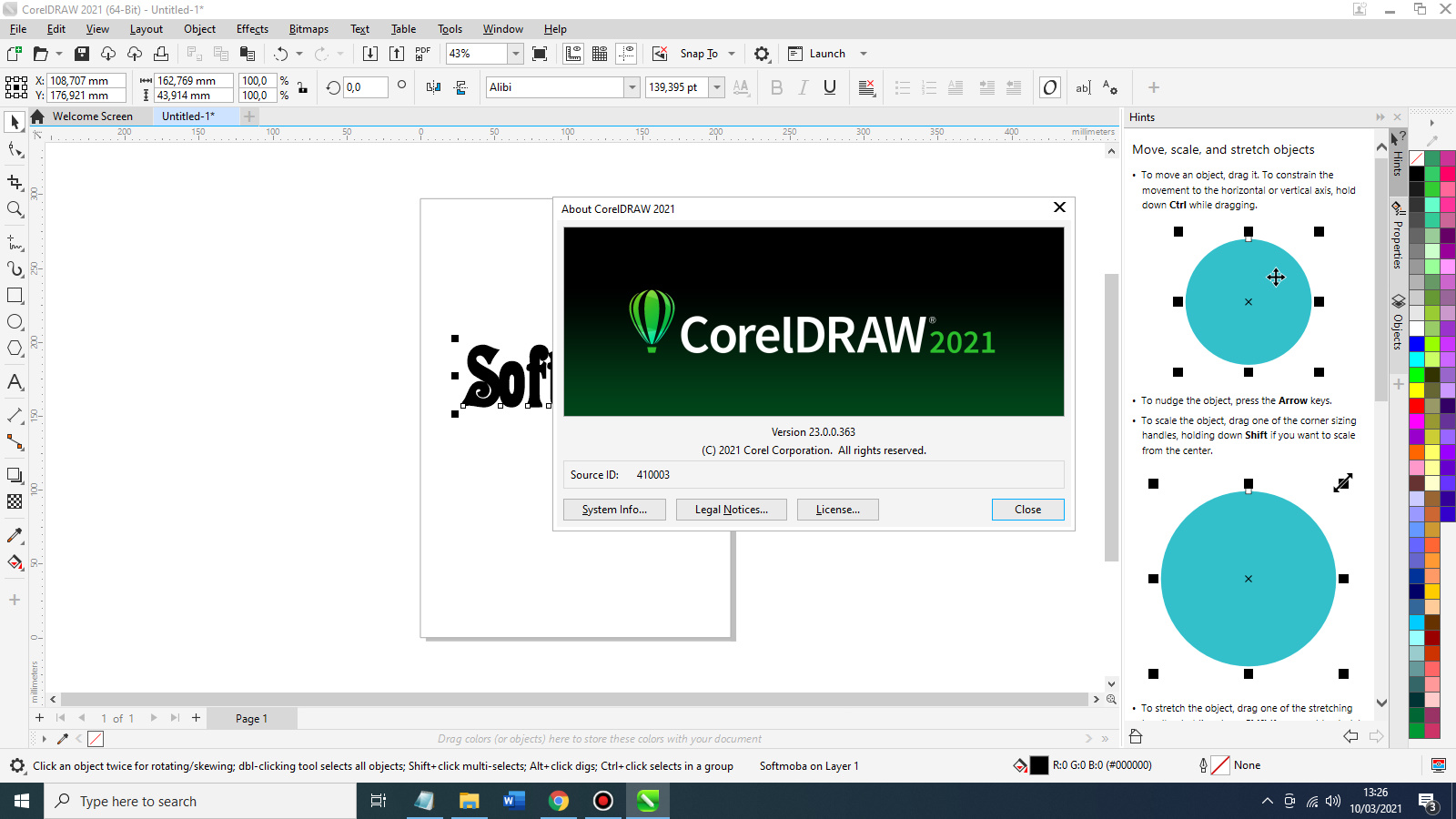Click the System Info button
This screenshot has height=819, width=1456.
point(613,510)
